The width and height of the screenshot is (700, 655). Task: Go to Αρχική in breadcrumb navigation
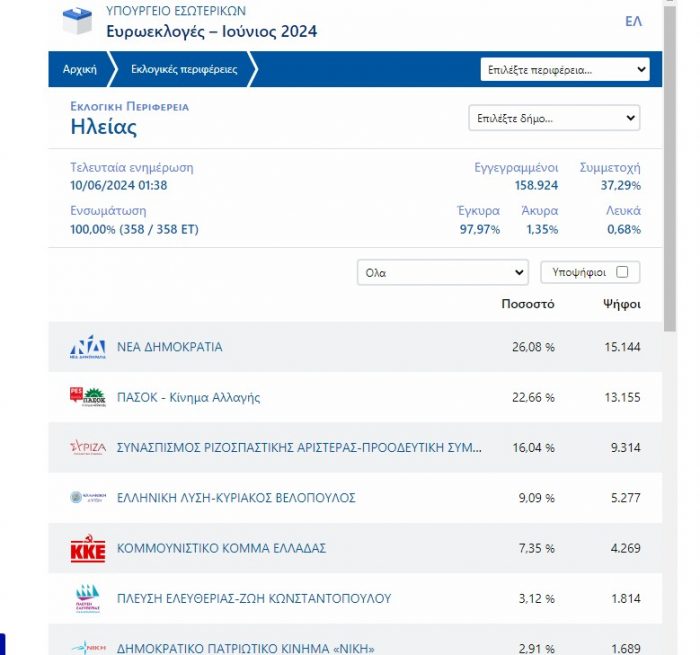(x=80, y=69)
